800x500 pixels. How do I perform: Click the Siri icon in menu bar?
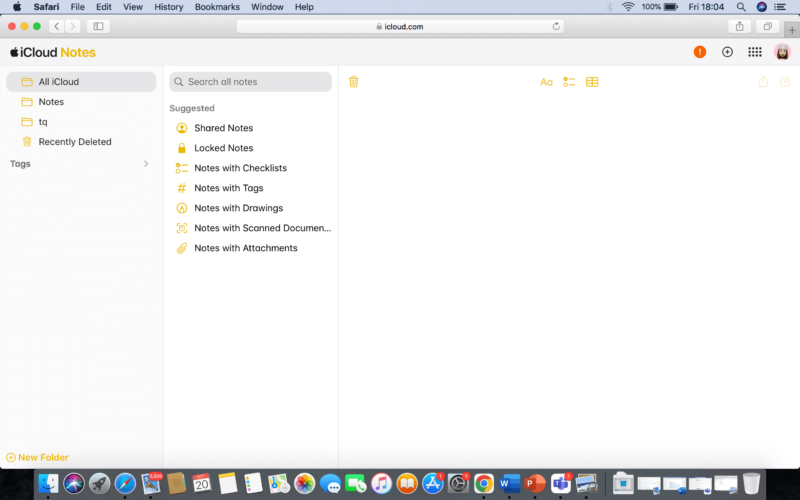click(762, 7)
